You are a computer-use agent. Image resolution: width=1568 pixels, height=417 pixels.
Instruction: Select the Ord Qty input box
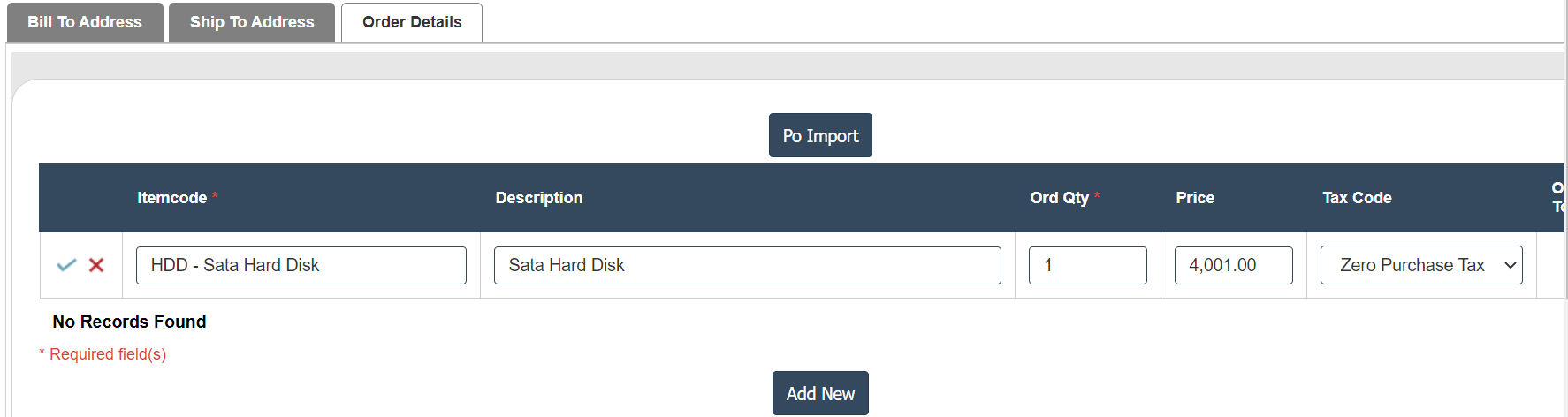pos(1087,265)
